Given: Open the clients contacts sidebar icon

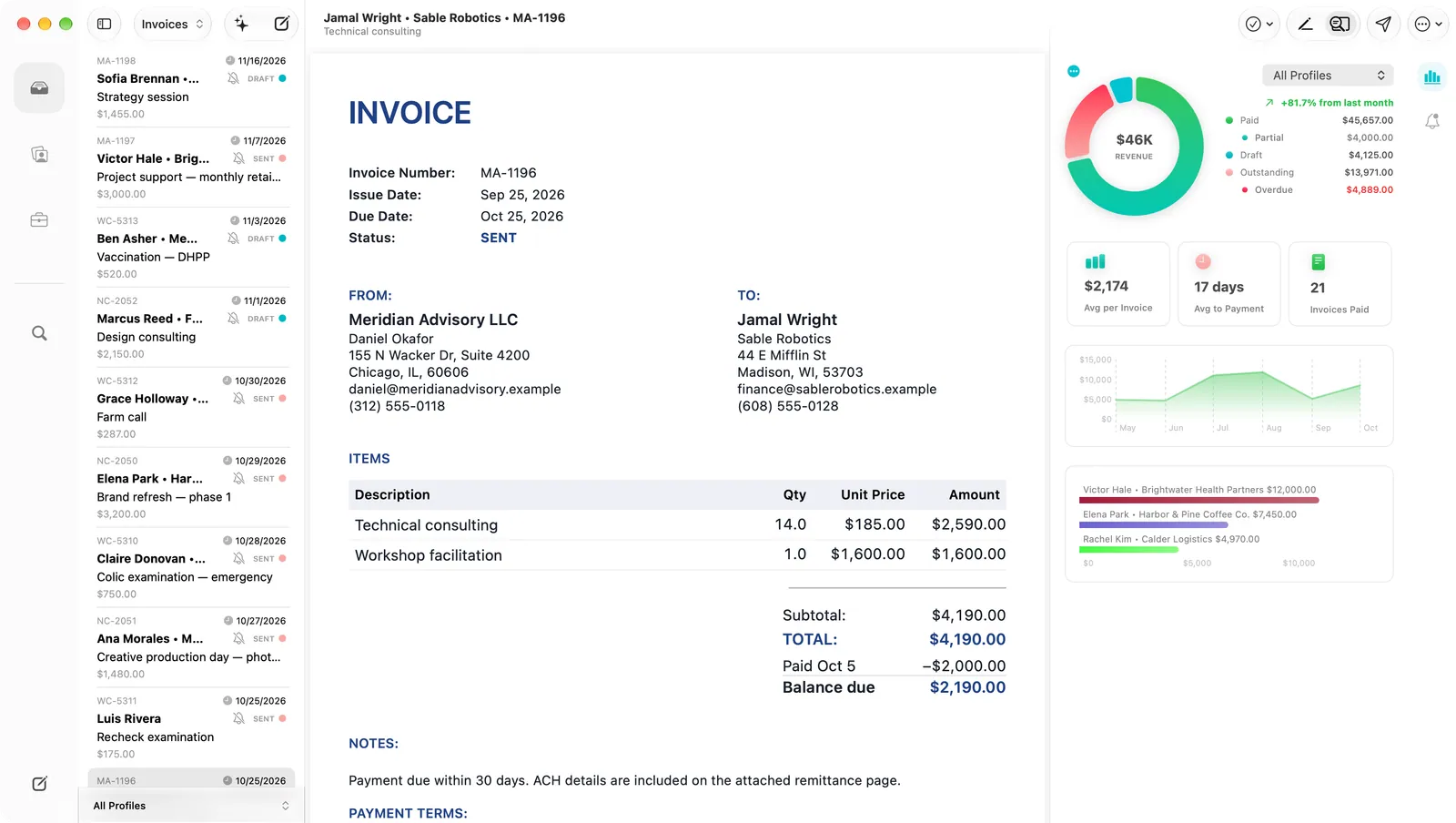Looking at the screenshot, I should 39,155.
